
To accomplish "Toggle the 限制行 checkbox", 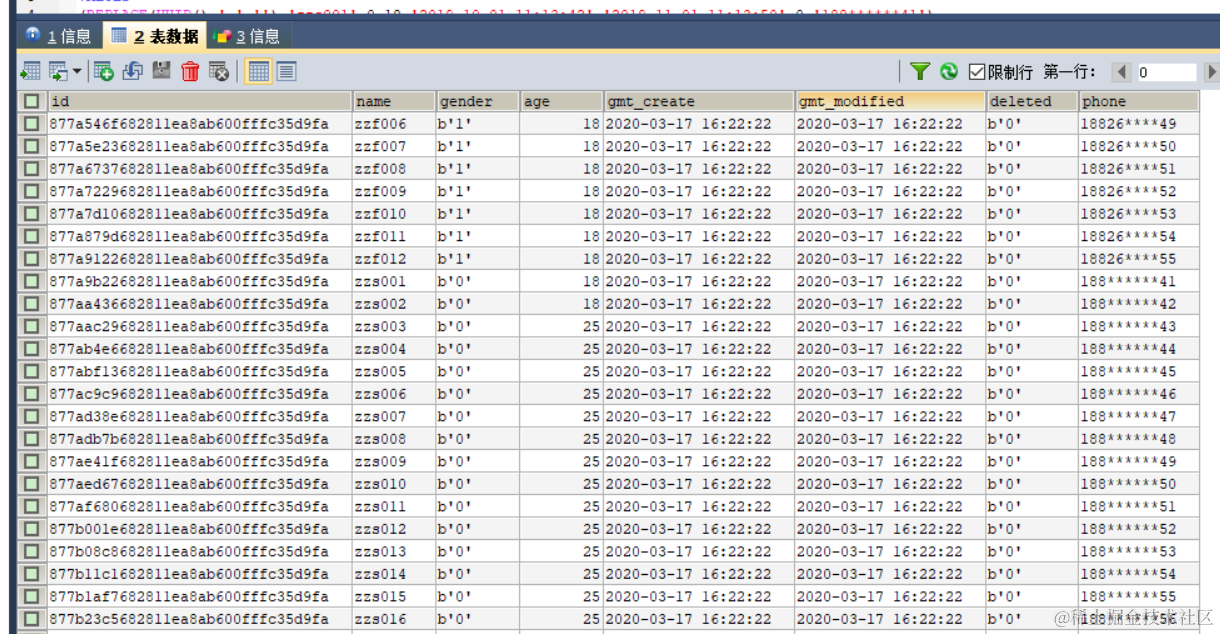I will [x=977, y=72].
